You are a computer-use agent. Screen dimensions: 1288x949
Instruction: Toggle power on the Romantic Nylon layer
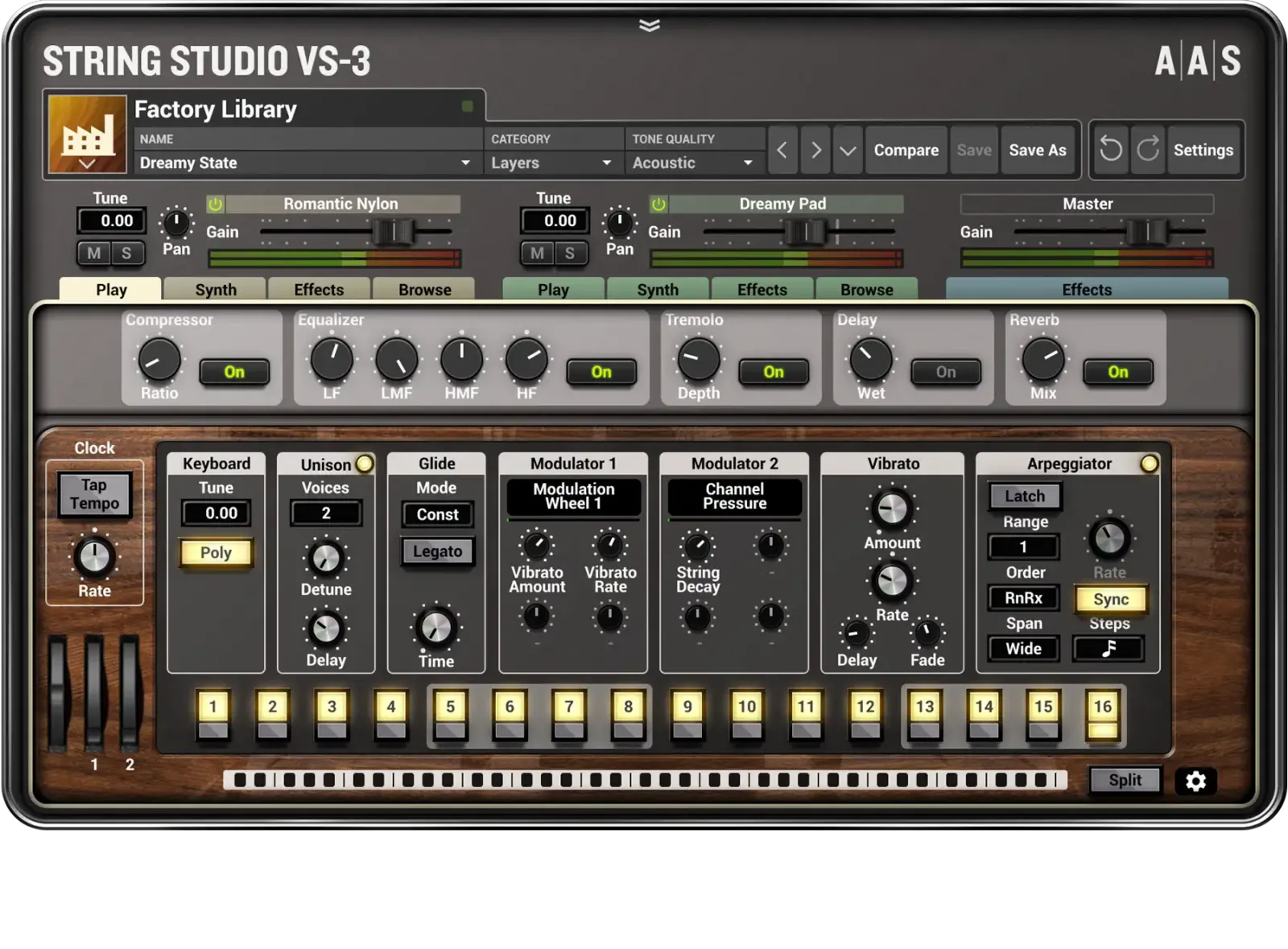[215, 204]
